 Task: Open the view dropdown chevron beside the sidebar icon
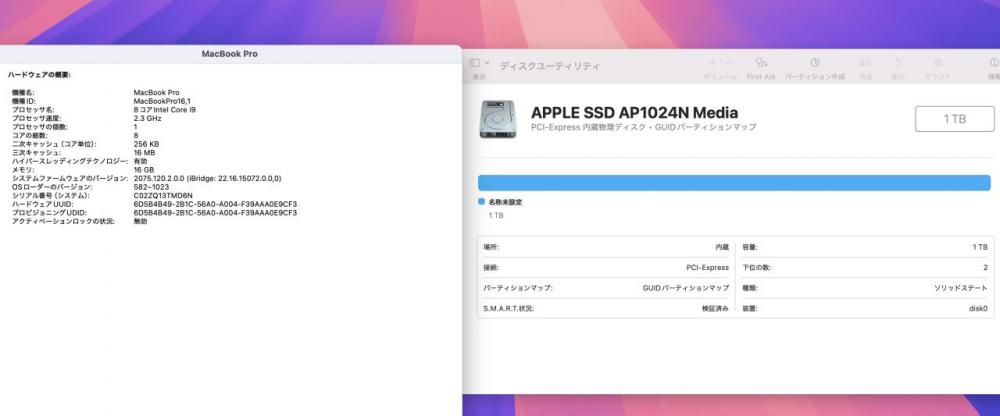(x=487, y=63)
